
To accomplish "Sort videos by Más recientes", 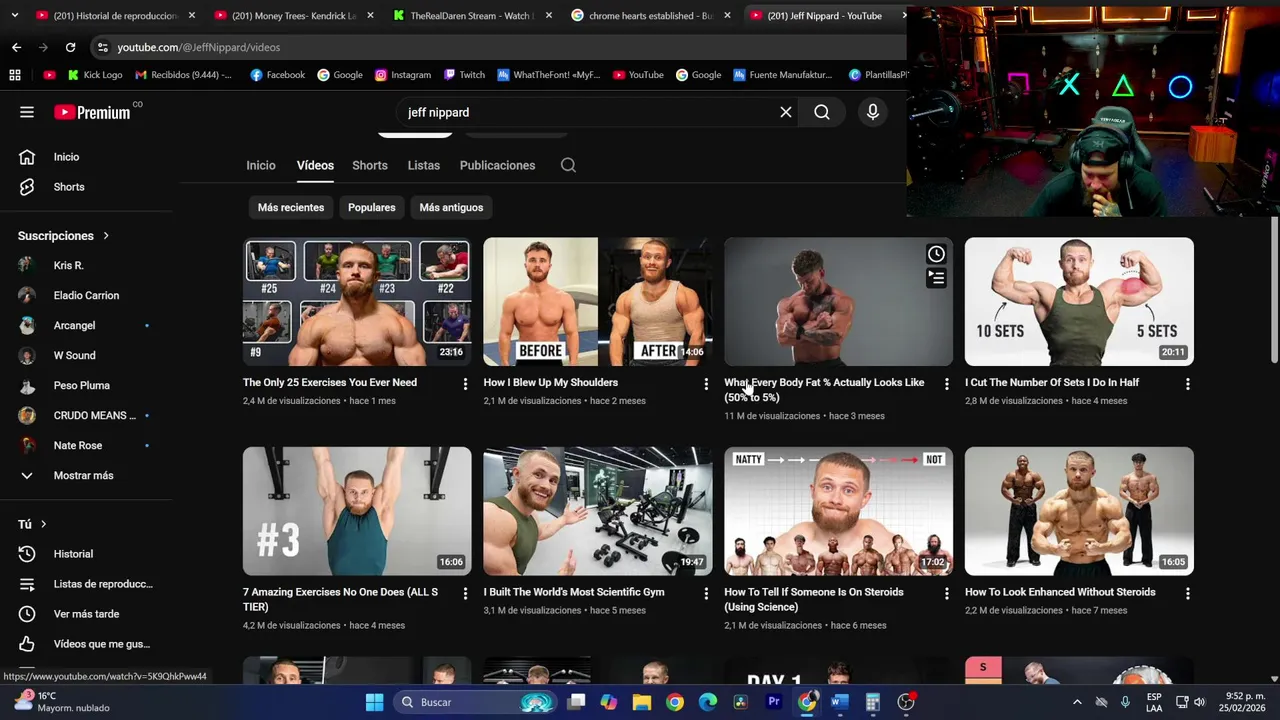I will 291,207.
